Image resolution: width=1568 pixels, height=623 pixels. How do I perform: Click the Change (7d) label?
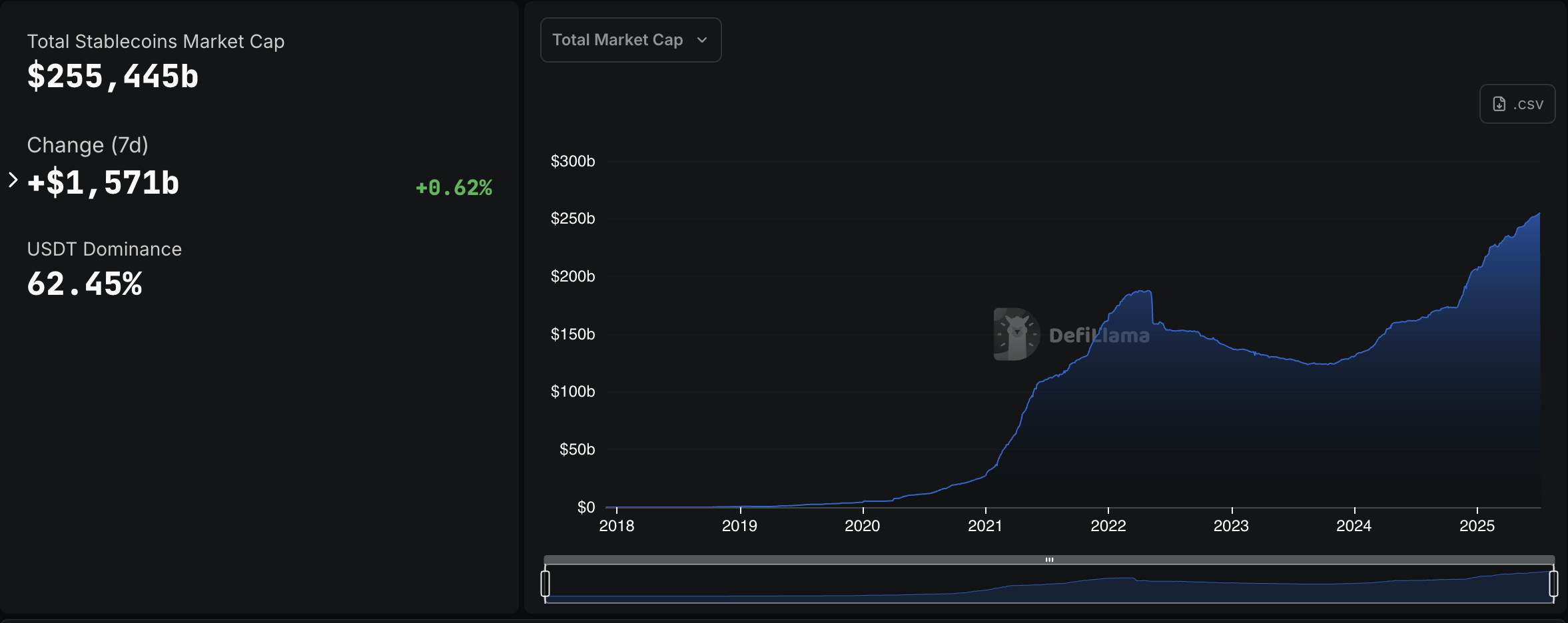click(88, 145)
